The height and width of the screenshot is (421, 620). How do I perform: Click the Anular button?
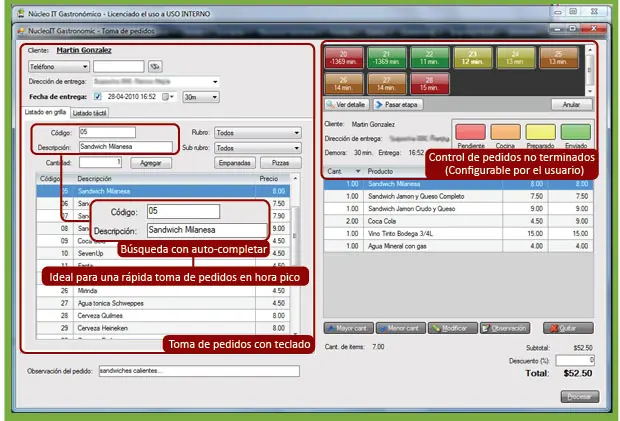point(571,105)
